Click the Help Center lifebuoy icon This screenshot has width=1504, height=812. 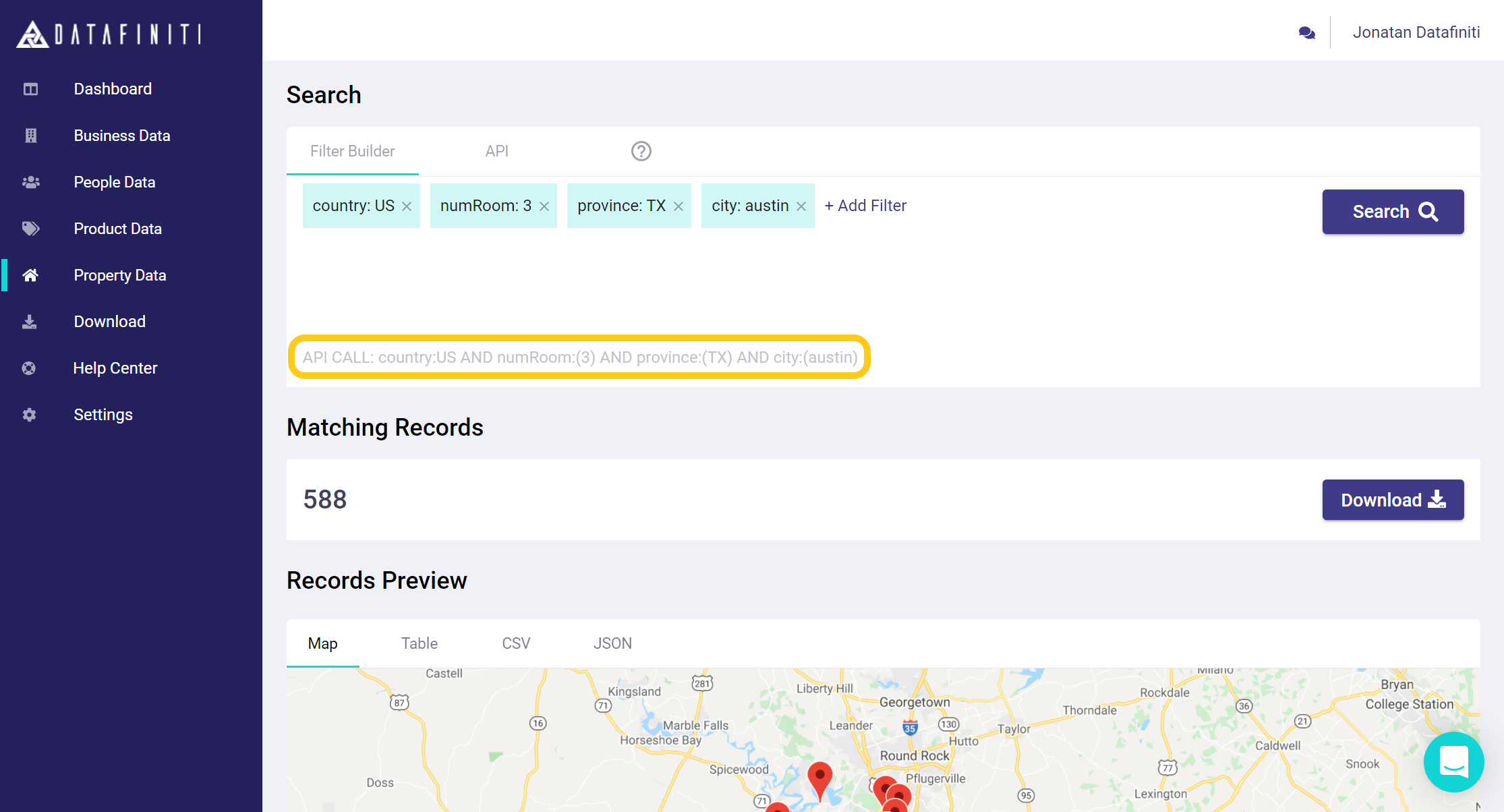[29, 368]
